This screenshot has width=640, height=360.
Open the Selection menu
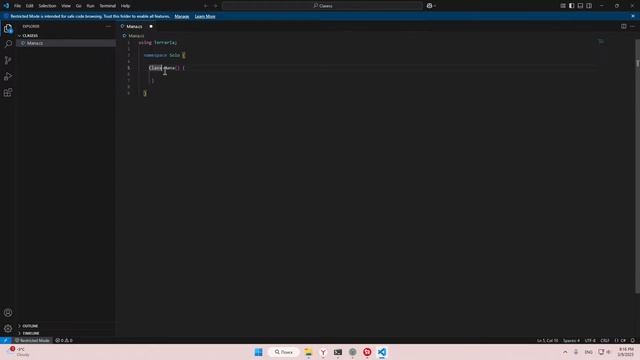(x=47, y=6)
